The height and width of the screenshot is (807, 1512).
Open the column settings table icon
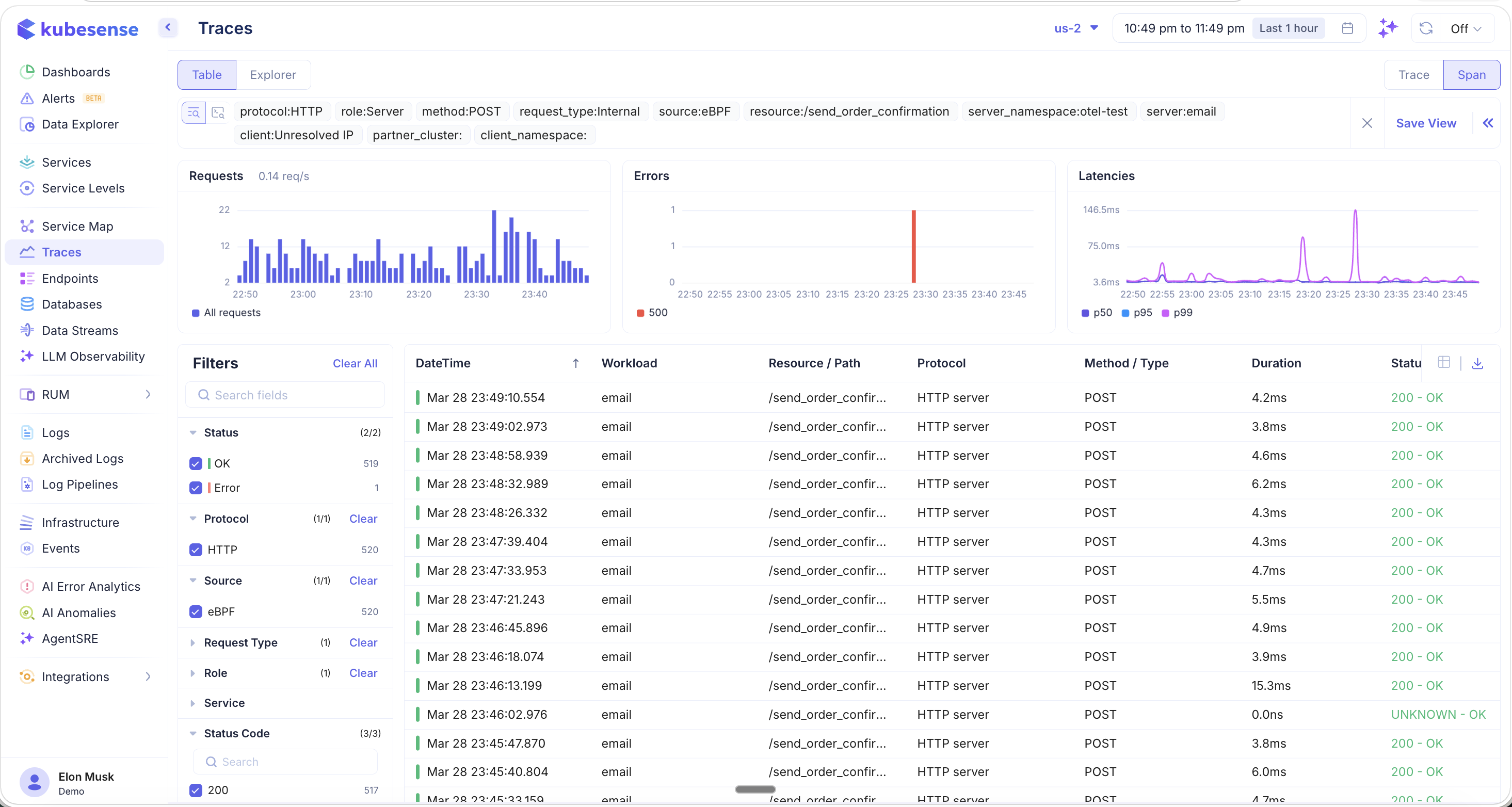(1444, 363)
